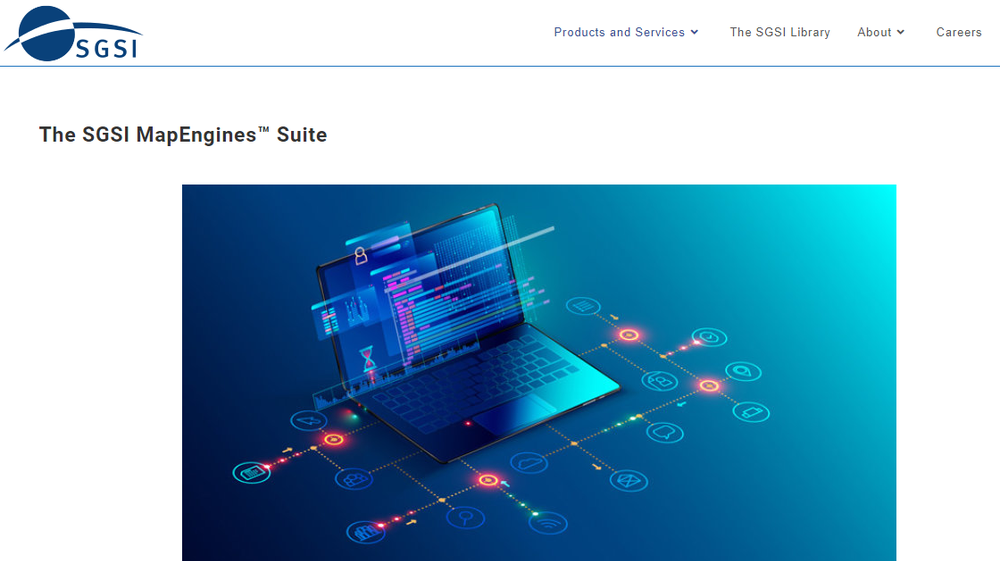Viewport: 1000px width, 561px height.
Task: Expand the Products and Services chevron arrow
Action: pos(694,32)
